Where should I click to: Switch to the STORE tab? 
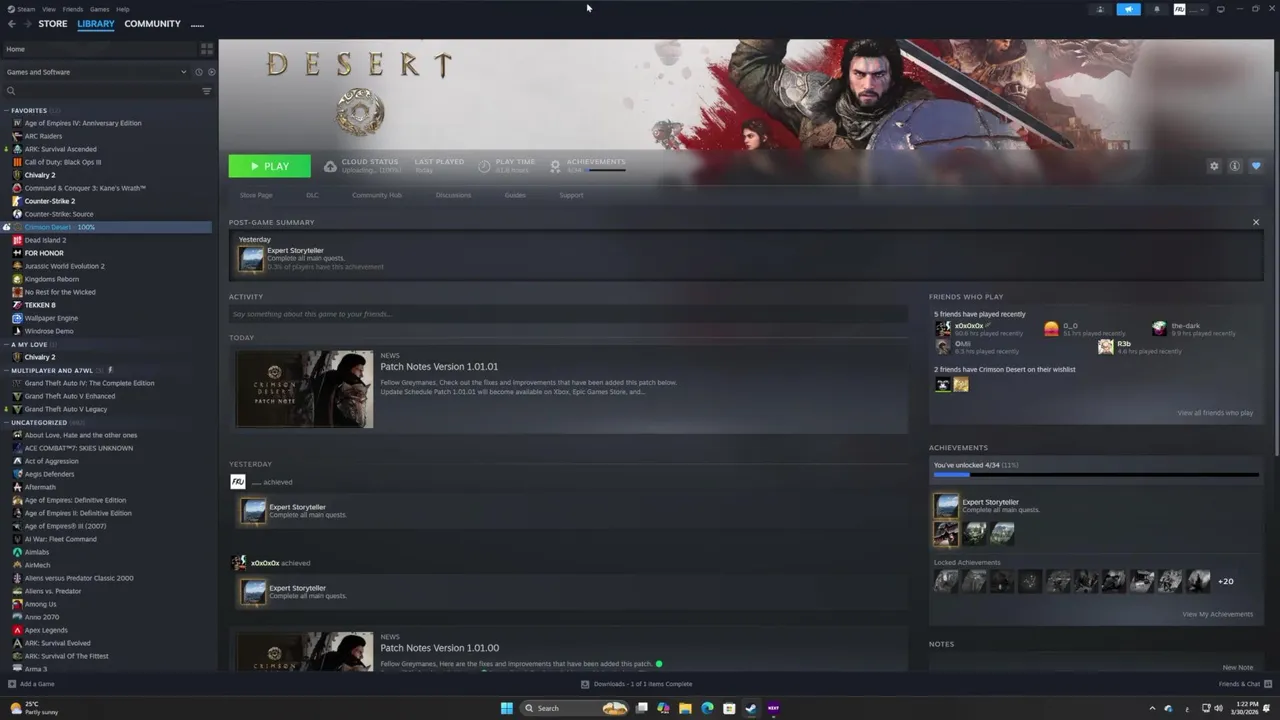(53, 24)
